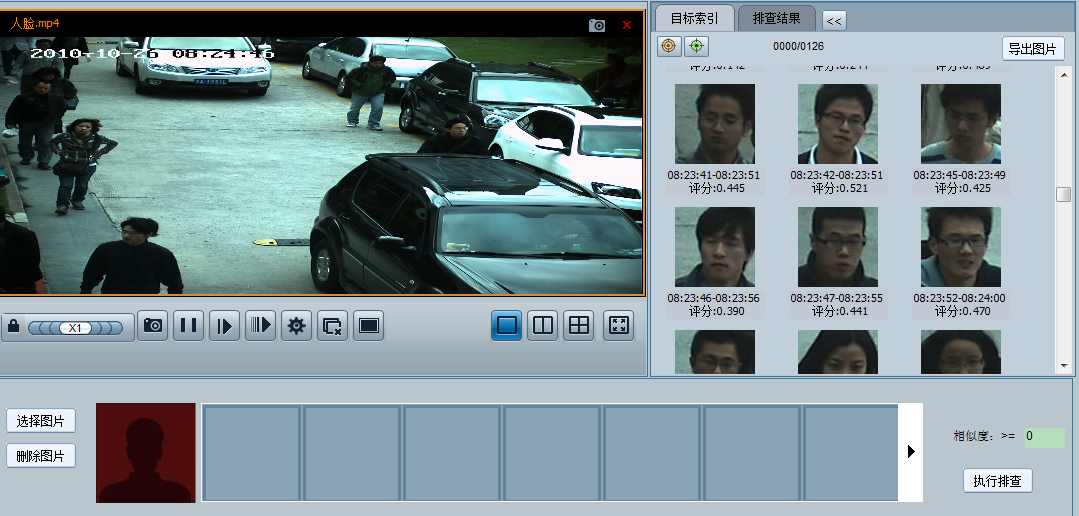The width and height of the screenshot is (1079, 516).
Task: Click the 导出图片 button
Action: pos(1033,49)
